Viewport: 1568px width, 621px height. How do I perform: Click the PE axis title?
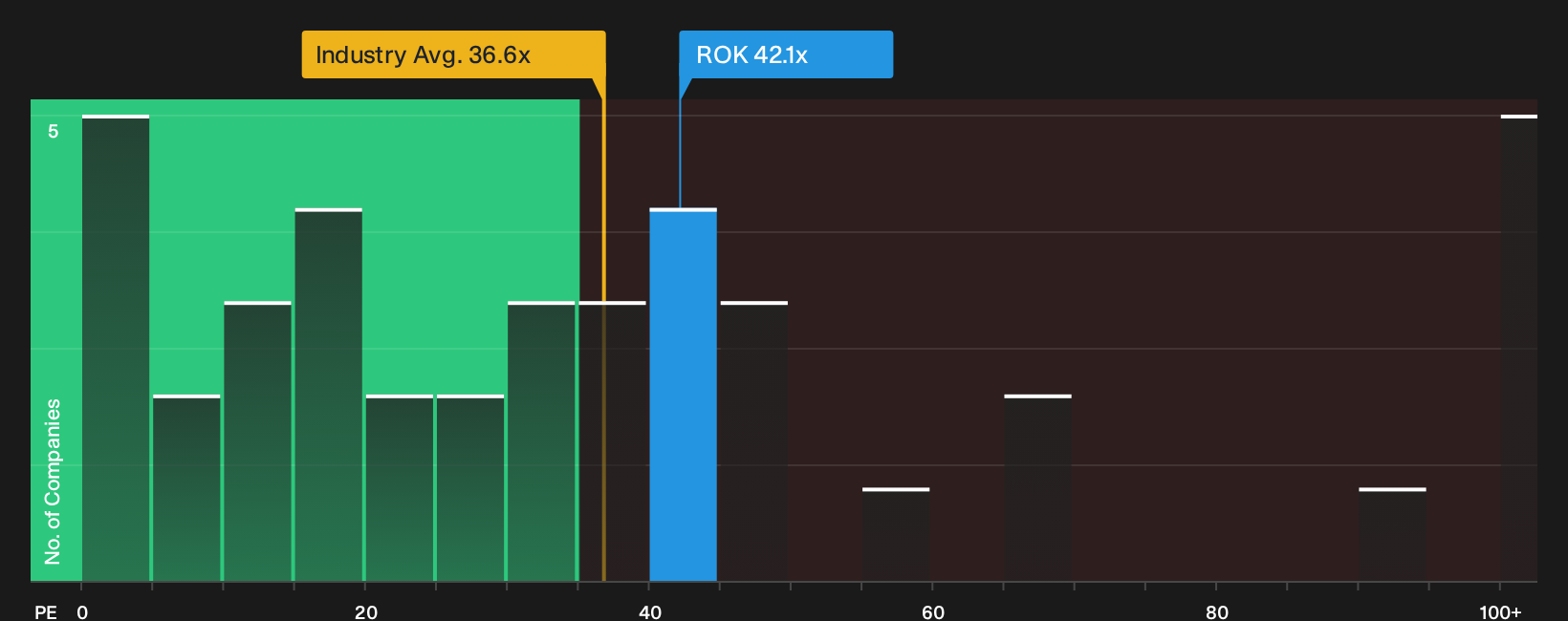coord(46,611)
